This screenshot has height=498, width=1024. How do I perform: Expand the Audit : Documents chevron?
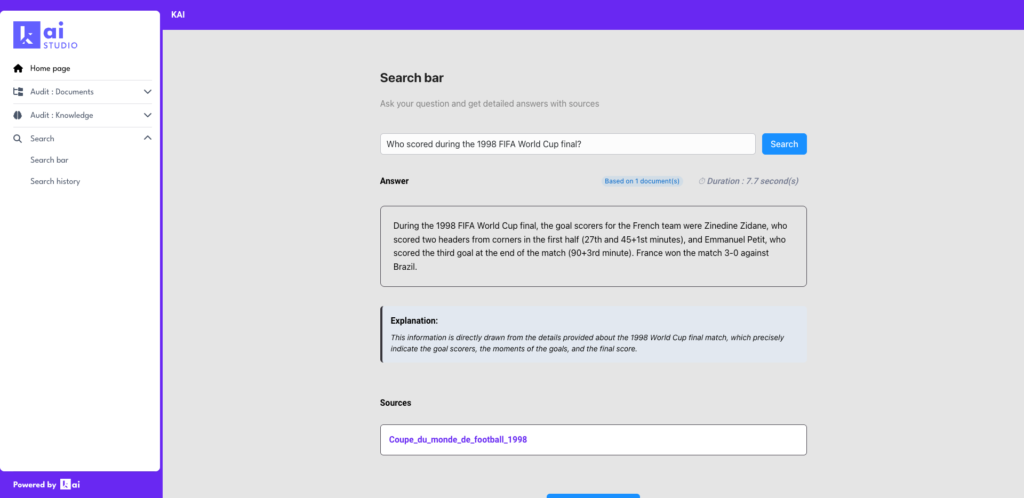148,91
